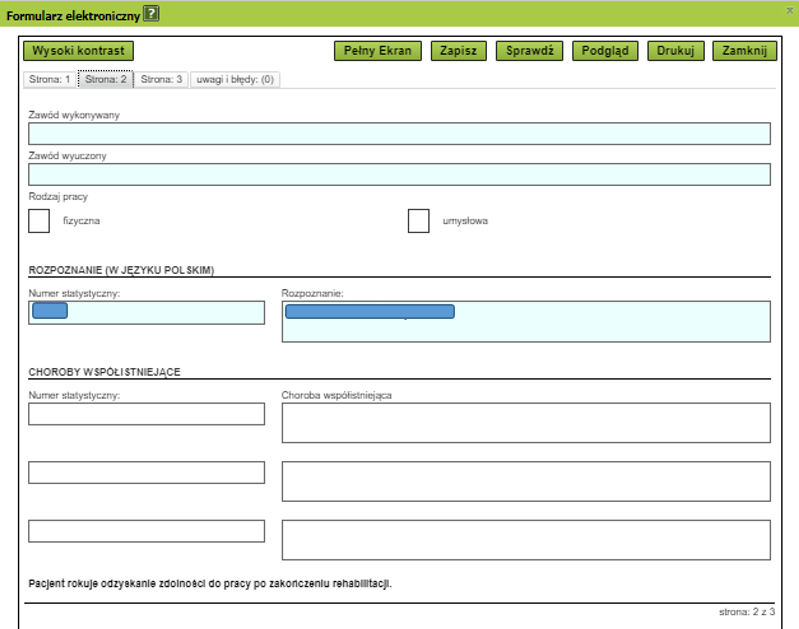Screen dimensions: 799x629
Task: Check the fizyczna work type box
Action: (39, 221)
